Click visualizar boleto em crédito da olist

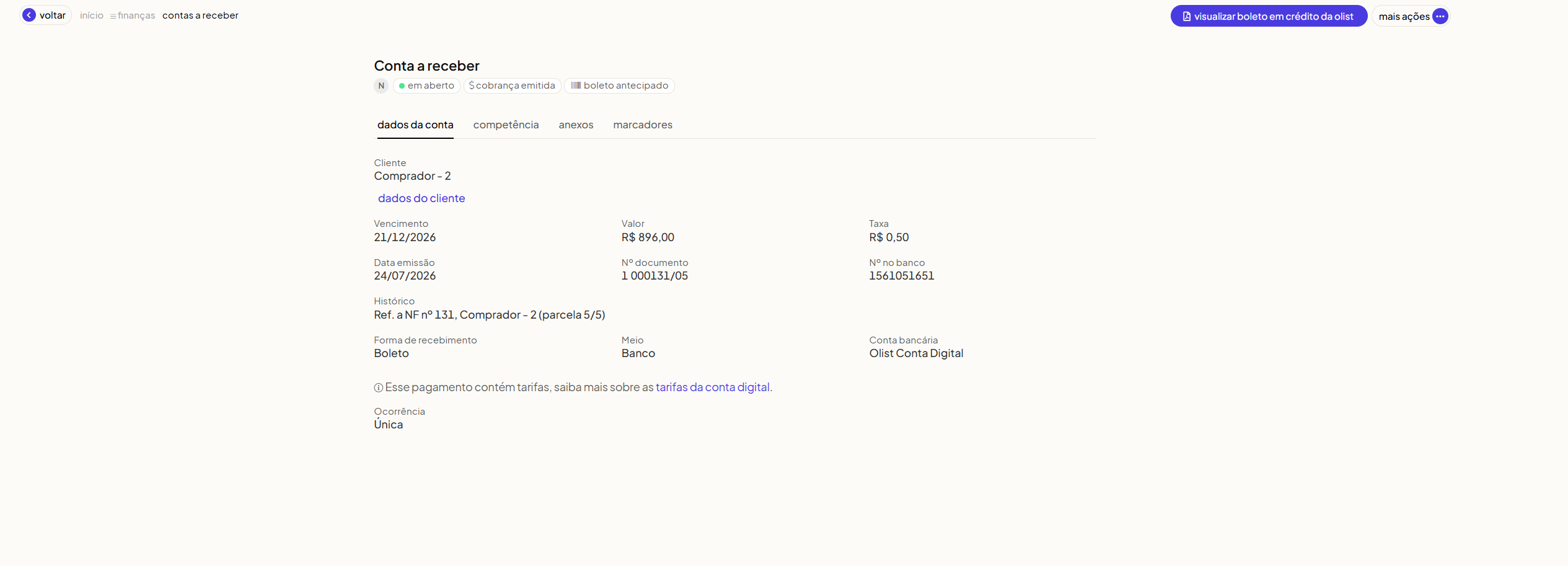tap(1269, 16)
